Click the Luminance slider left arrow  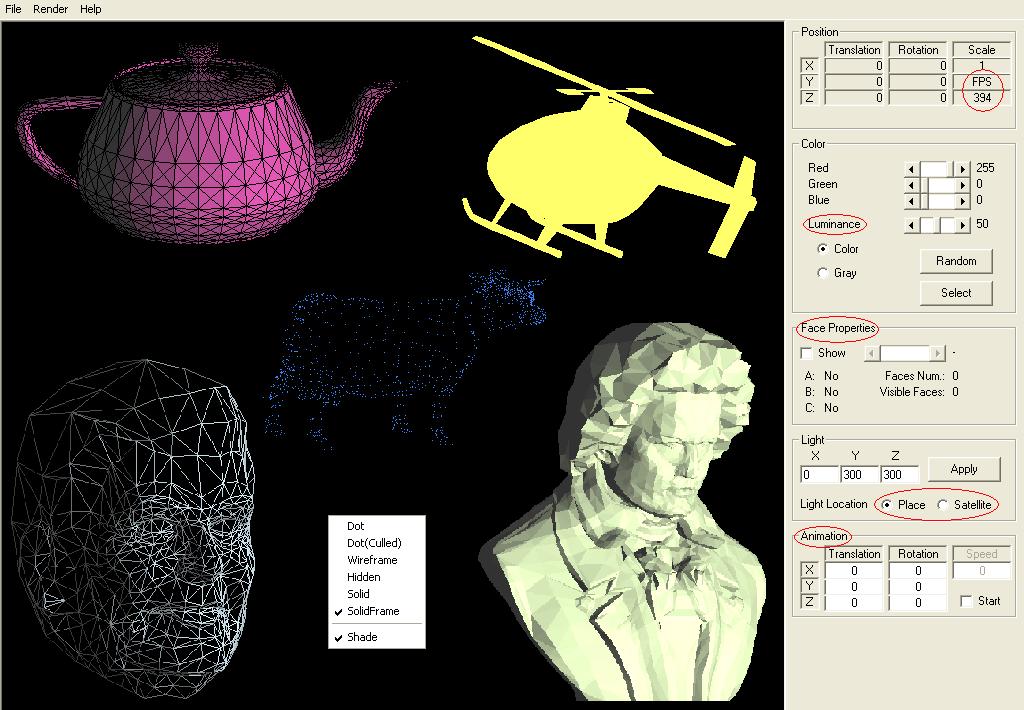tap(911, 225)
